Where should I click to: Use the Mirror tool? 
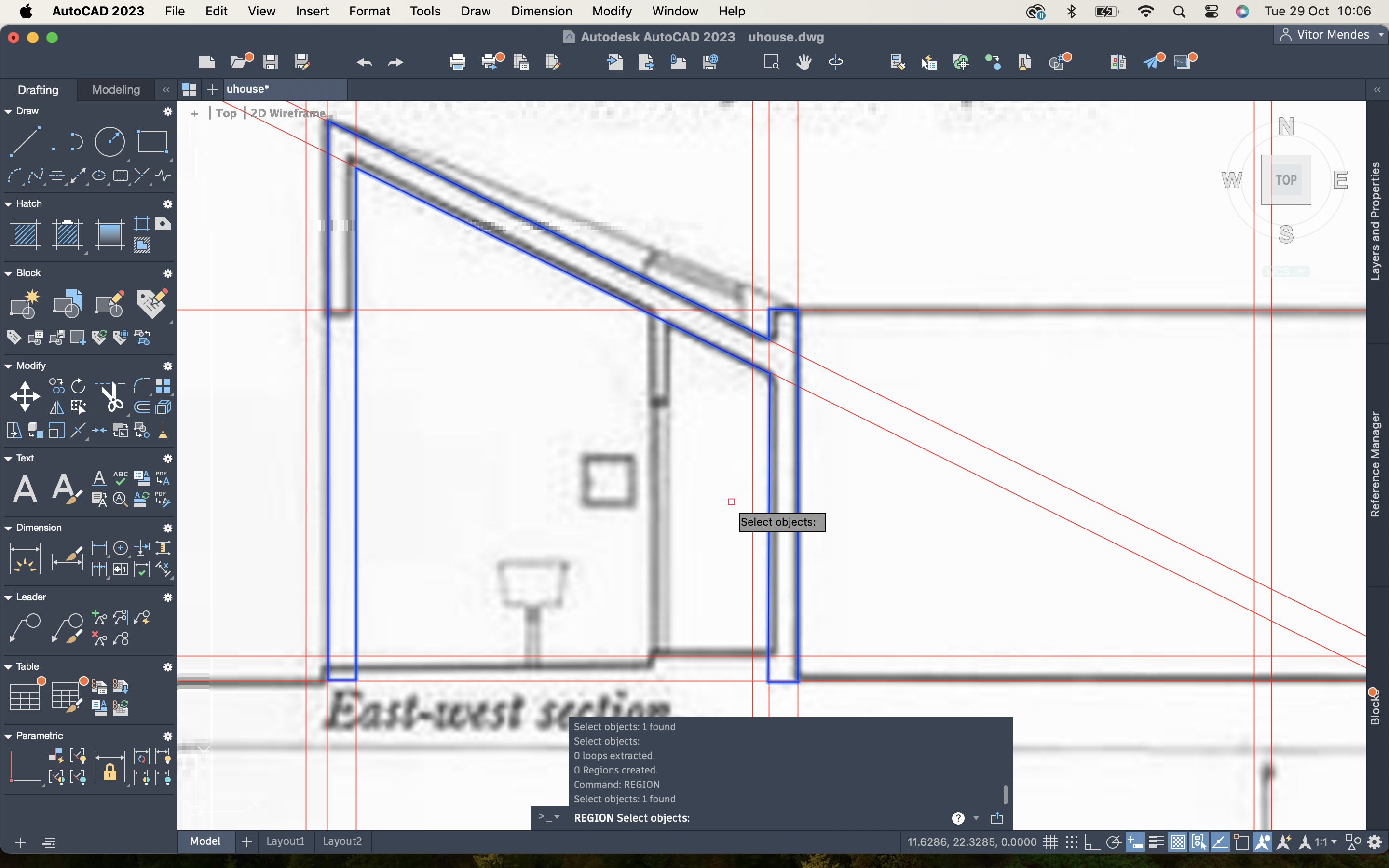[x=57, y=407]
